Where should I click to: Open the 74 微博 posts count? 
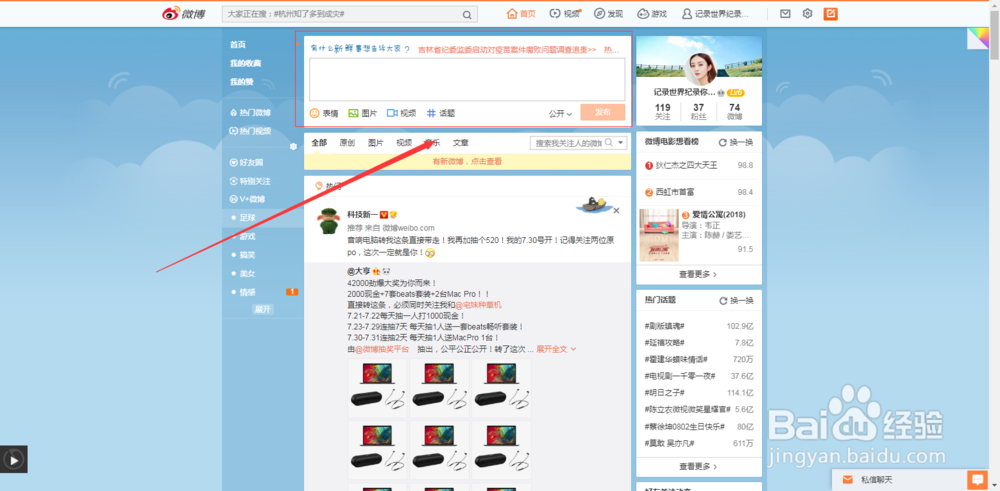coord(735,112)
